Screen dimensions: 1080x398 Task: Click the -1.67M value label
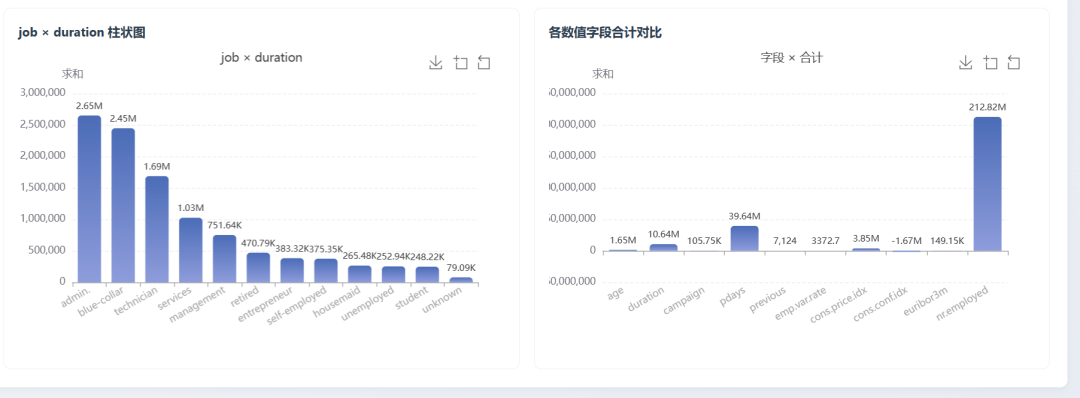[x=906, y=241]
